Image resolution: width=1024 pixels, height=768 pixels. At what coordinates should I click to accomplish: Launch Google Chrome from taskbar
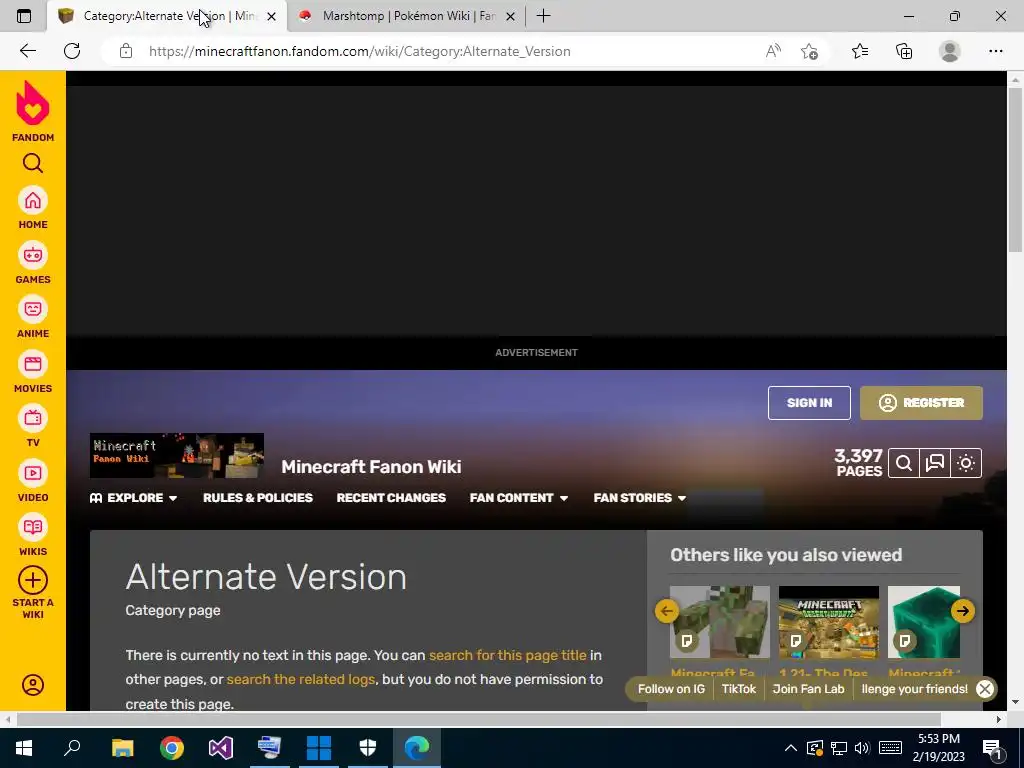click(x=172, y=748)
